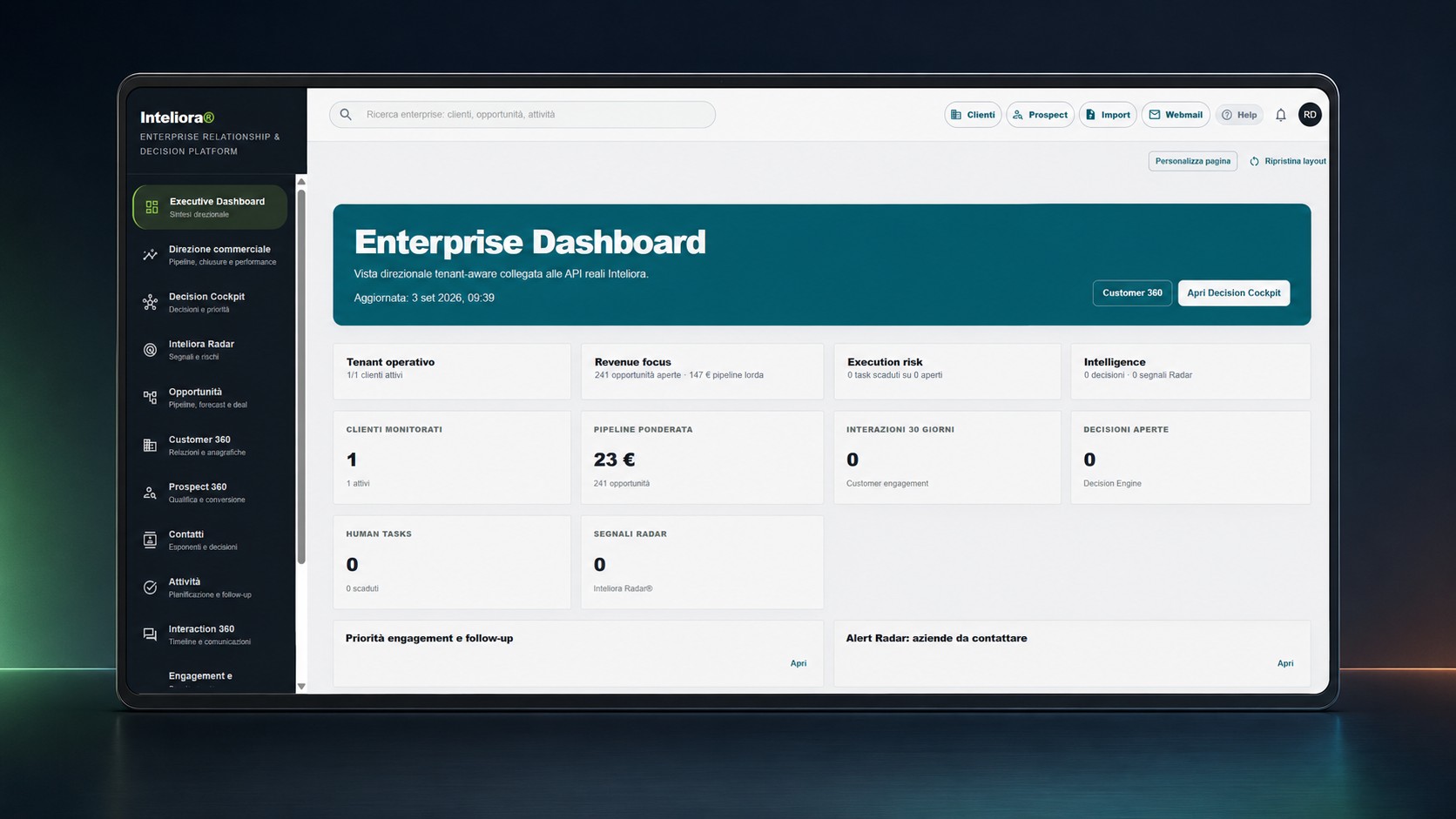Screen dimensions: 1456x819
Task: Open Decision Cockpit from the sidebar
Action: 210,302
